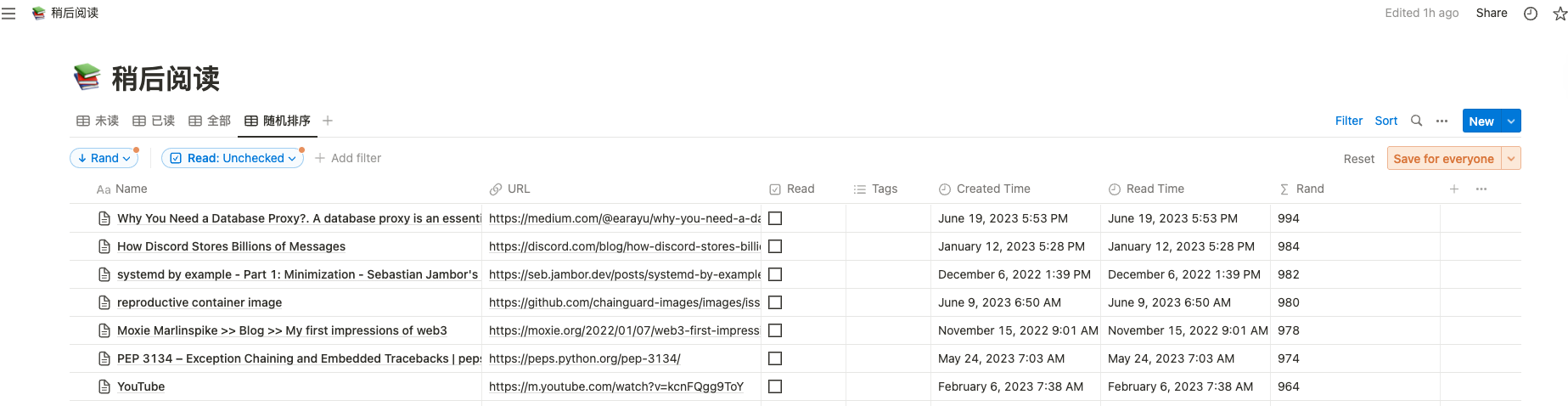Open page icon for Discord Stores row
Viewport: 1568px width, 406px height.
tap(104, 246)
